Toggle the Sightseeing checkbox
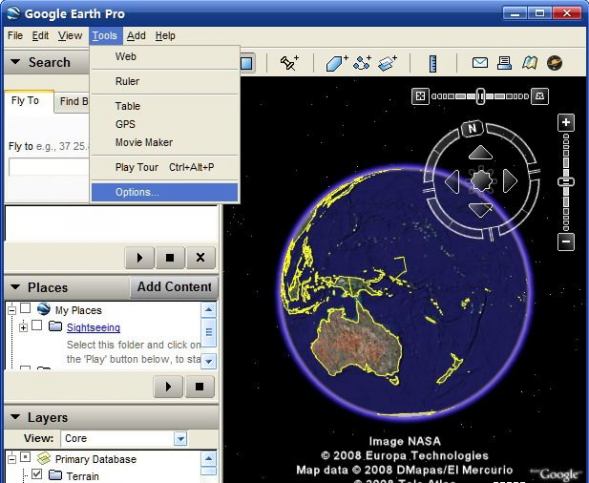 click(x=37, y=325)
